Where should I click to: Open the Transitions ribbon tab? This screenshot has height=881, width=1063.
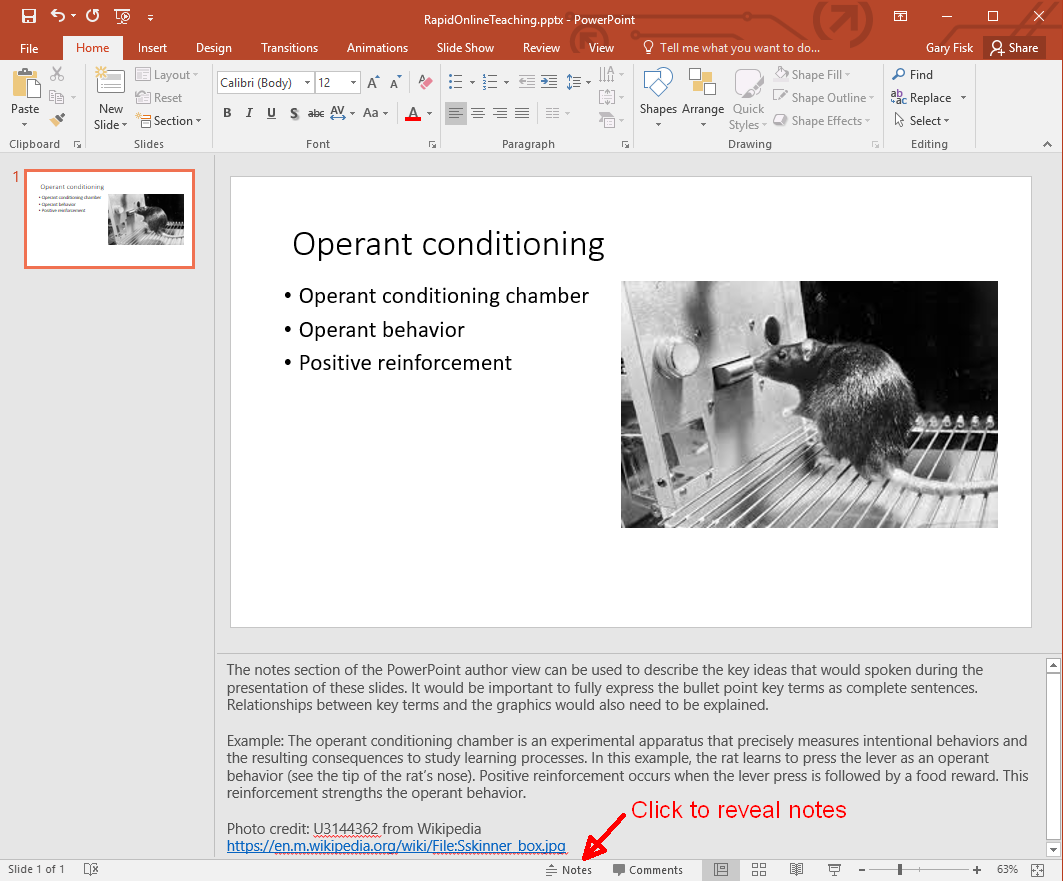289,47
